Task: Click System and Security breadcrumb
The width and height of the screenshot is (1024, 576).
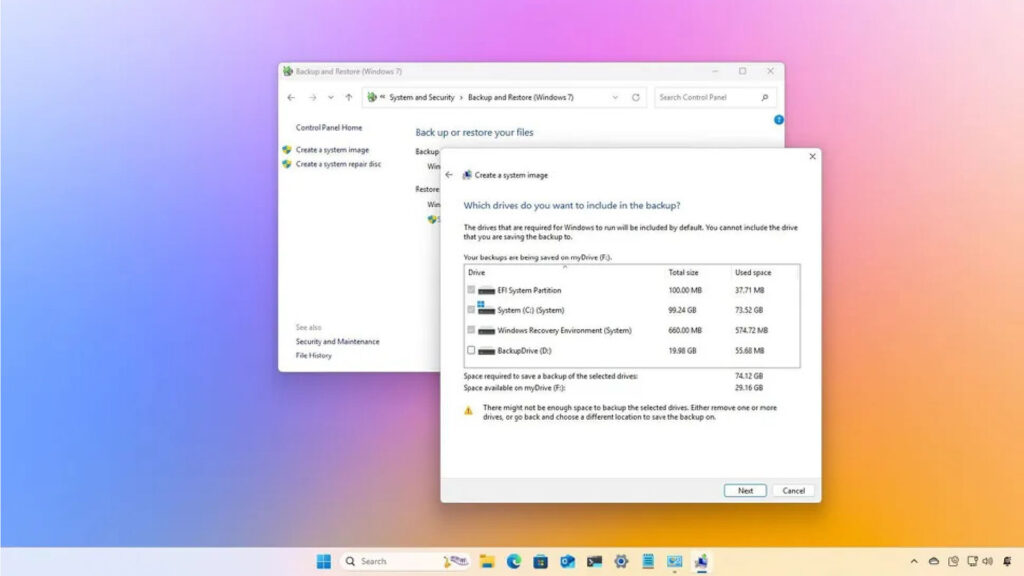Action: click(421, 97)
